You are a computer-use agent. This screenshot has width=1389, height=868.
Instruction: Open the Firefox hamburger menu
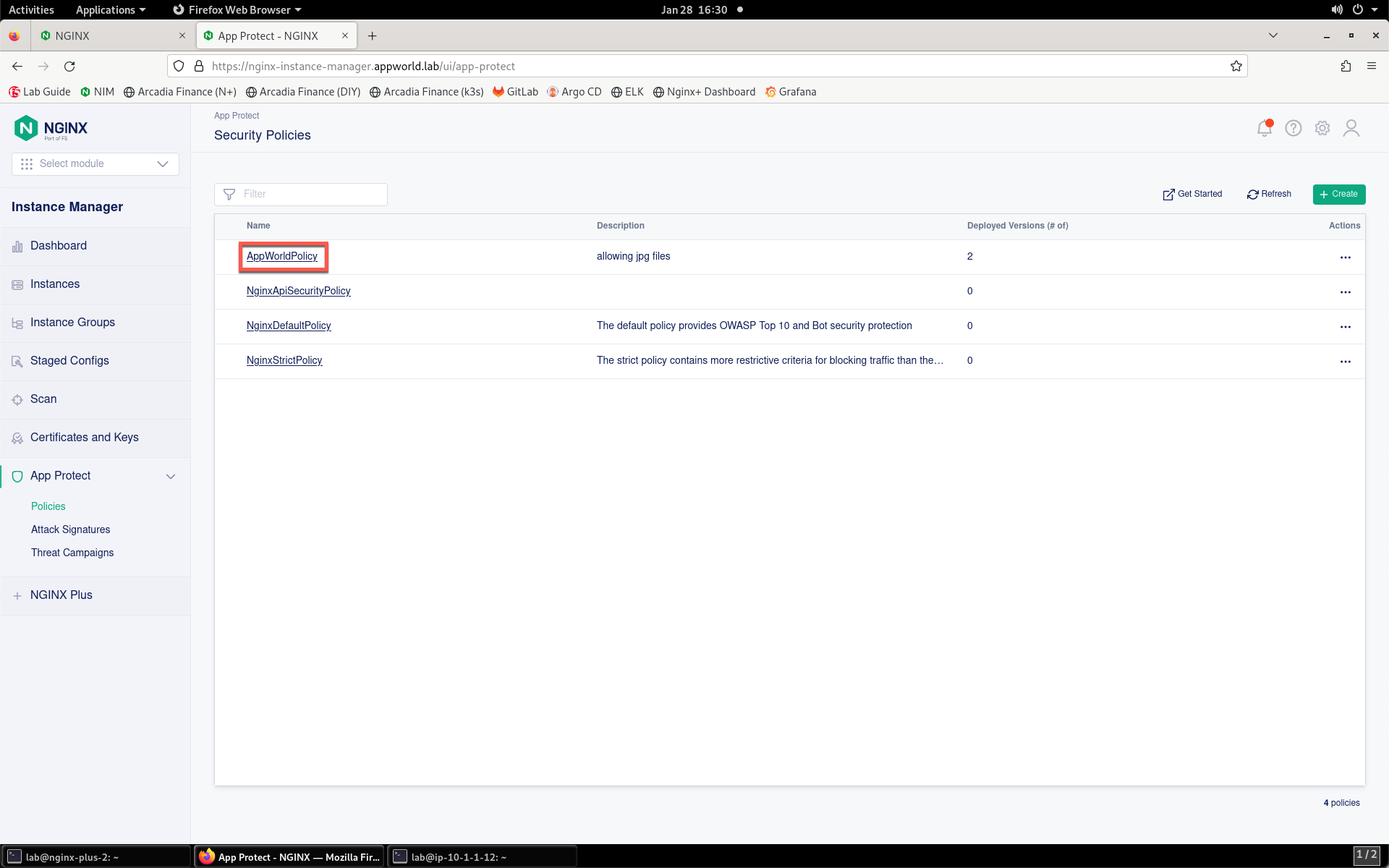click(x=1372, y=66)
